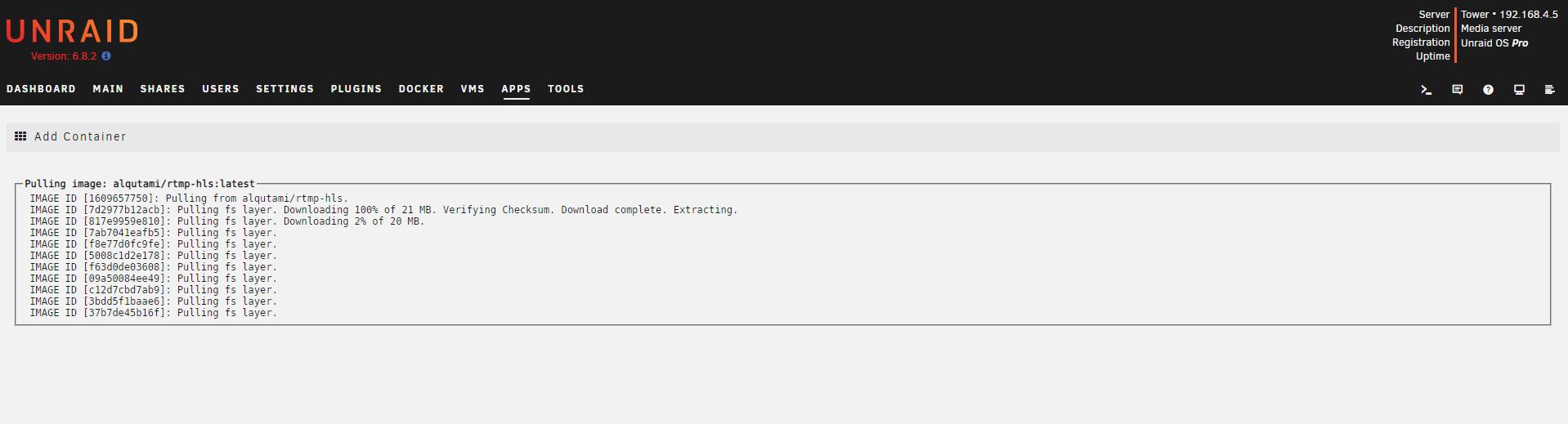Go to the Dashboard tab
This screenshot has height=424, width=1568.
click(x=41, y=89)
